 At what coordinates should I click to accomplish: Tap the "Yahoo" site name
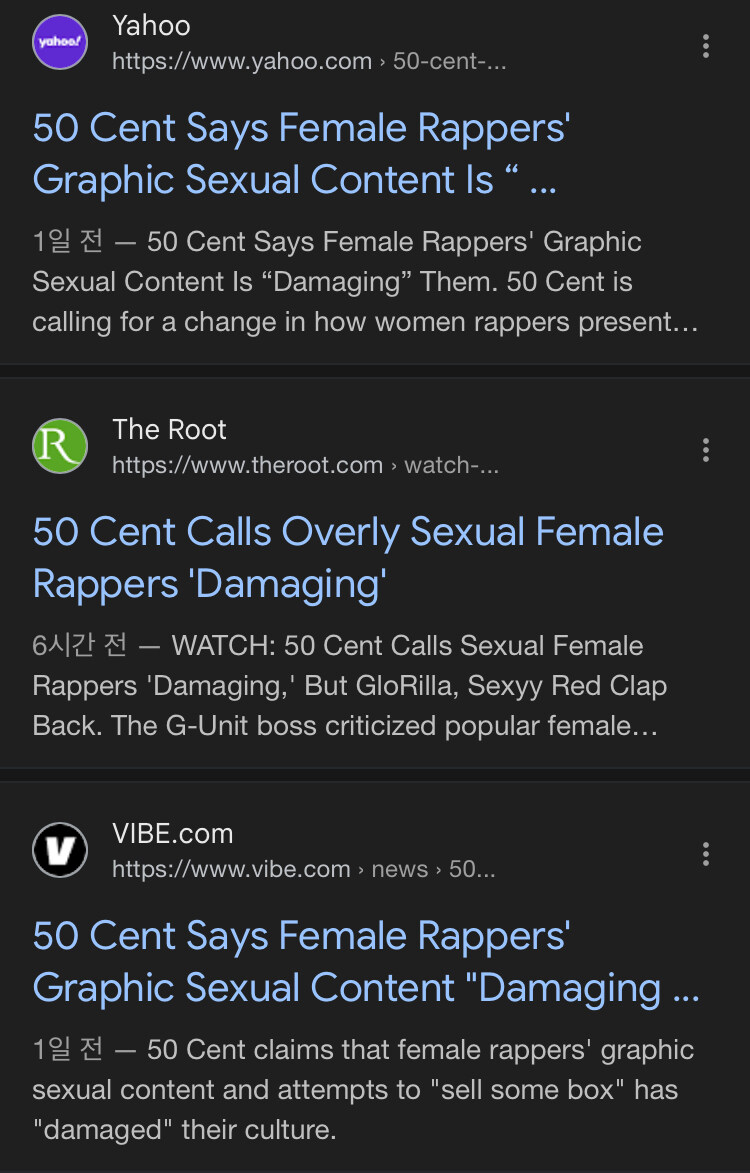[151, 25]
